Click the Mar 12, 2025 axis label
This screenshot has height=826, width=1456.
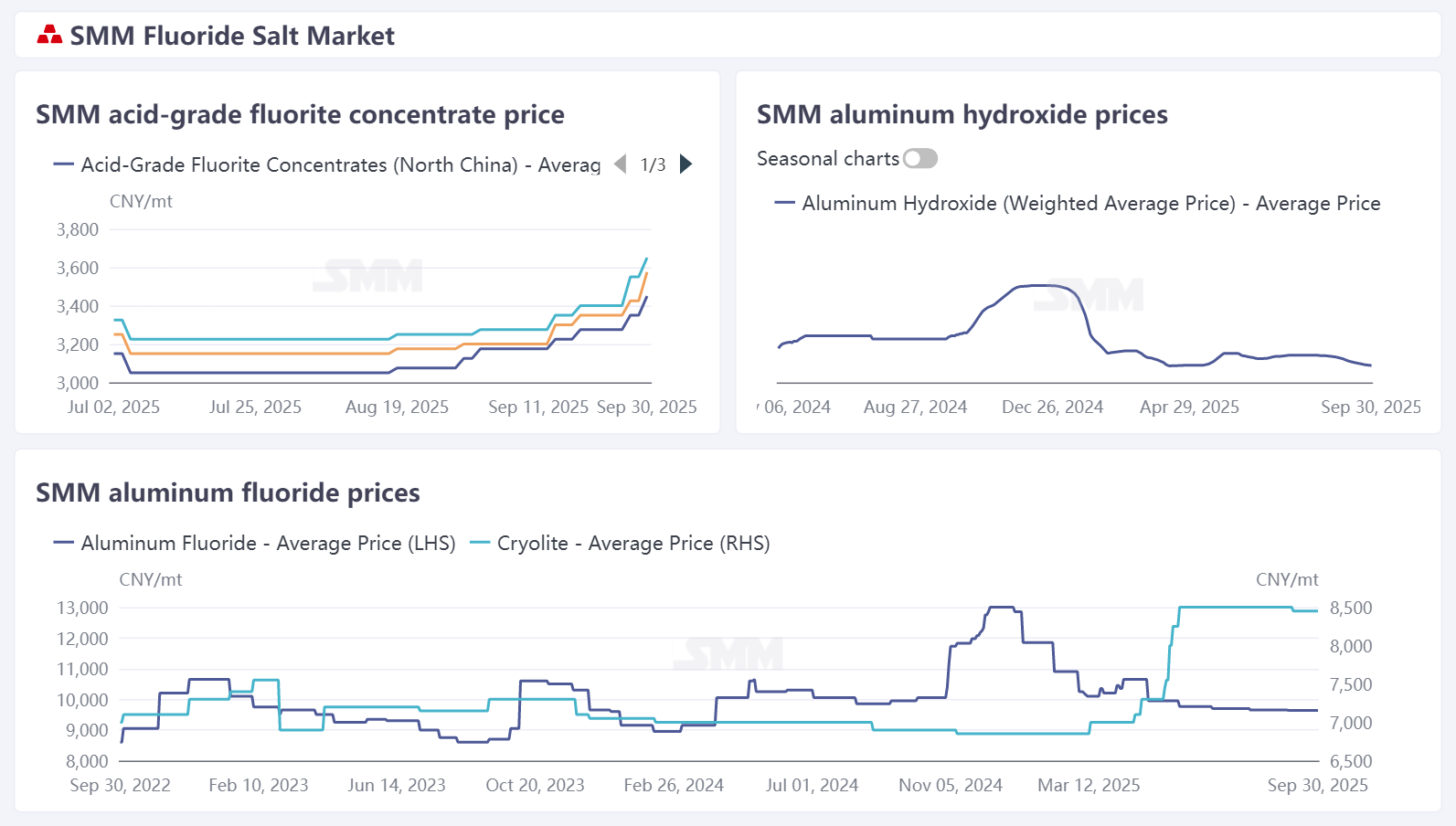coord(1089,785)
